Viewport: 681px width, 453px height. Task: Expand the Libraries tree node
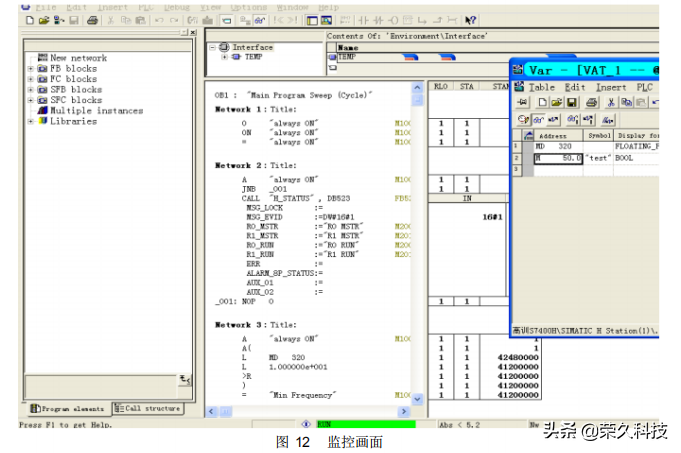coord(30,122)
